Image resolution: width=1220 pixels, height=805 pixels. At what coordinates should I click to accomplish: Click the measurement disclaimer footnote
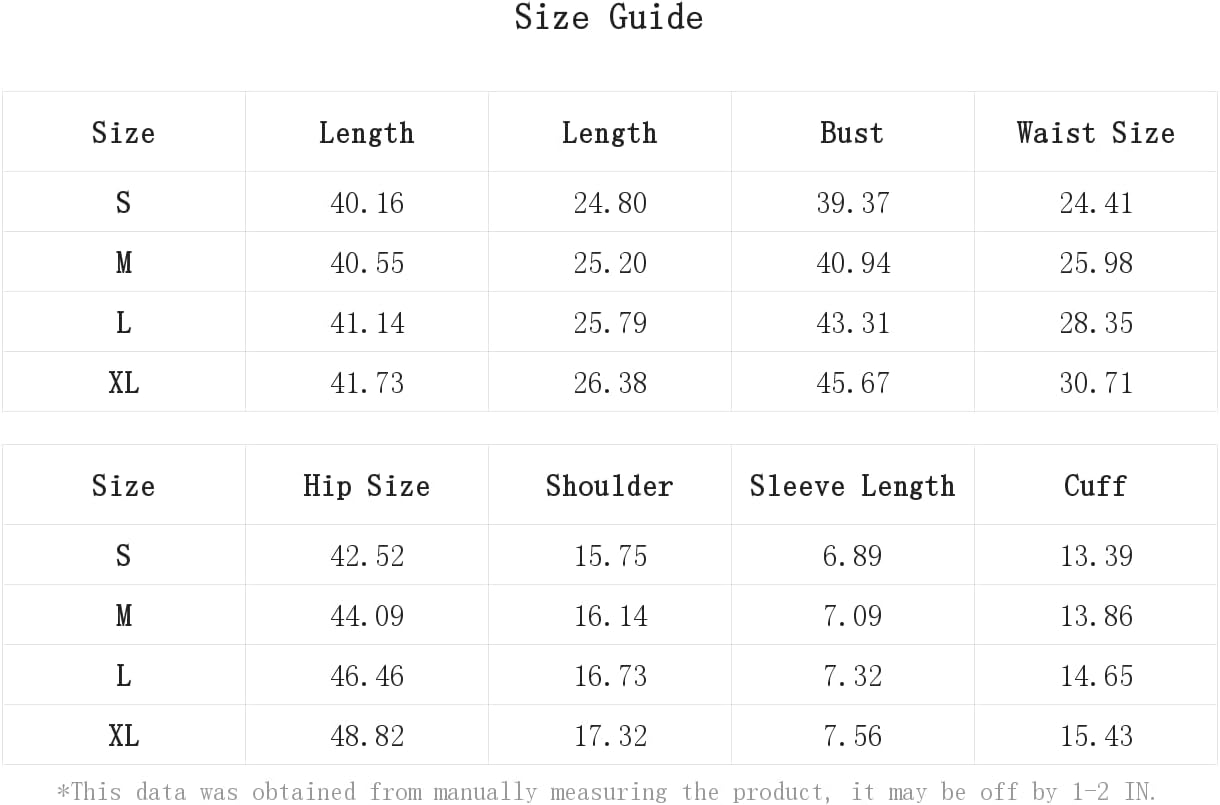[607, 792]
